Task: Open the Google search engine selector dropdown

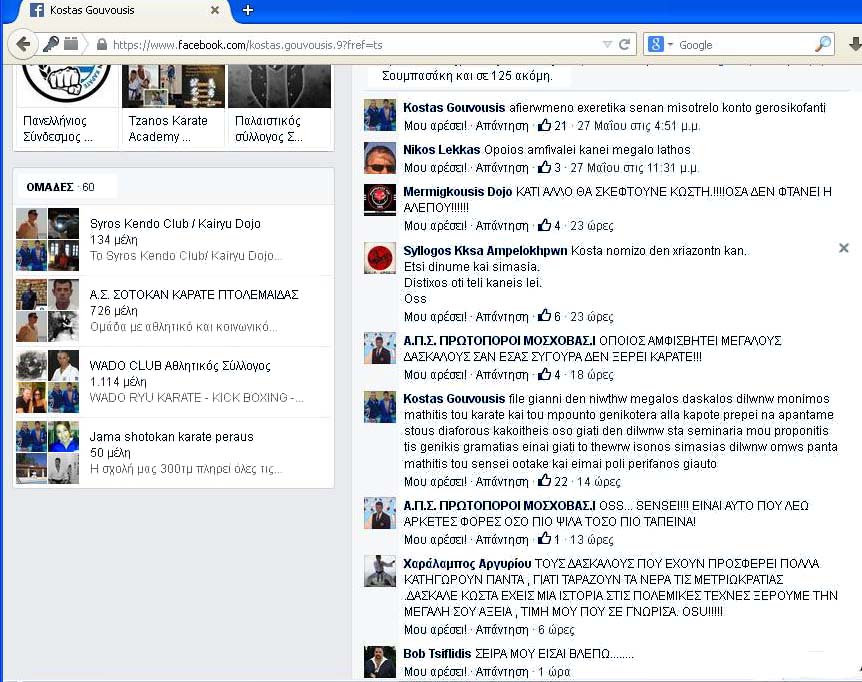Action: 660,45
